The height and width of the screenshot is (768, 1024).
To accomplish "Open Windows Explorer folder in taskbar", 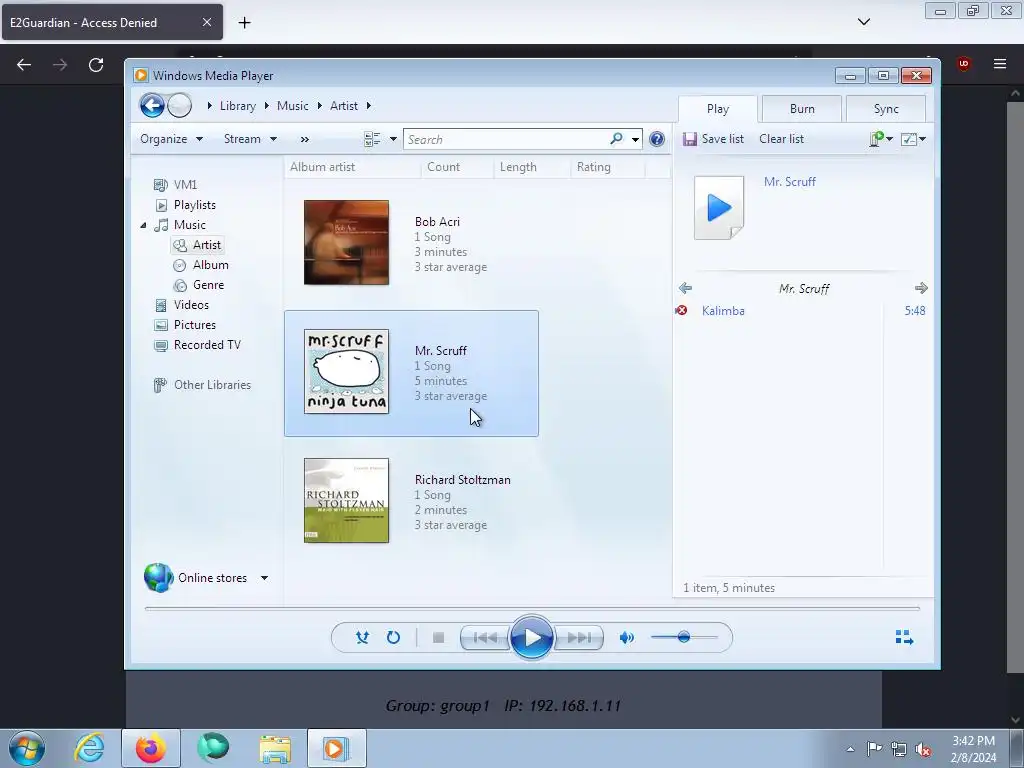I will (x=275, y=748).
